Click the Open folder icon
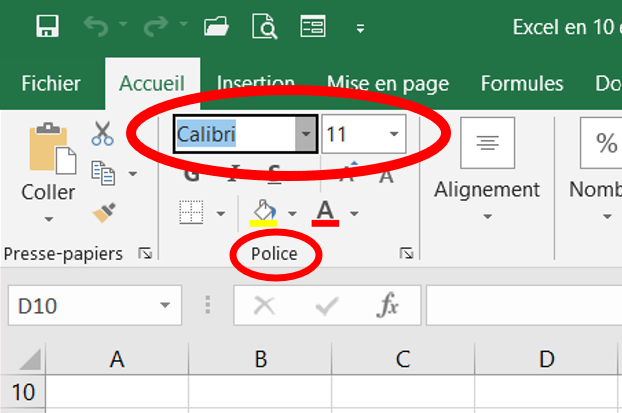This screenshot has height=413, width=622. coord(216,27)
